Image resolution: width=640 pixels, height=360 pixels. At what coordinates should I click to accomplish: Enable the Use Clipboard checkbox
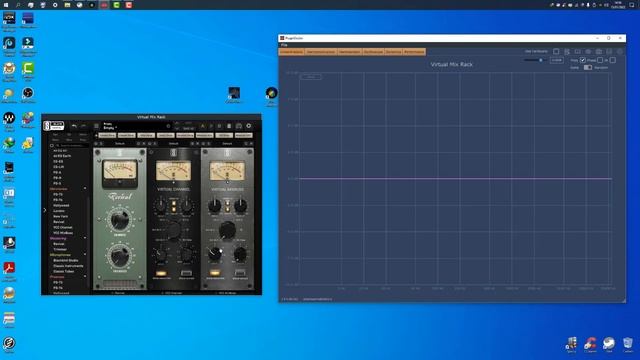click(556, 51)
